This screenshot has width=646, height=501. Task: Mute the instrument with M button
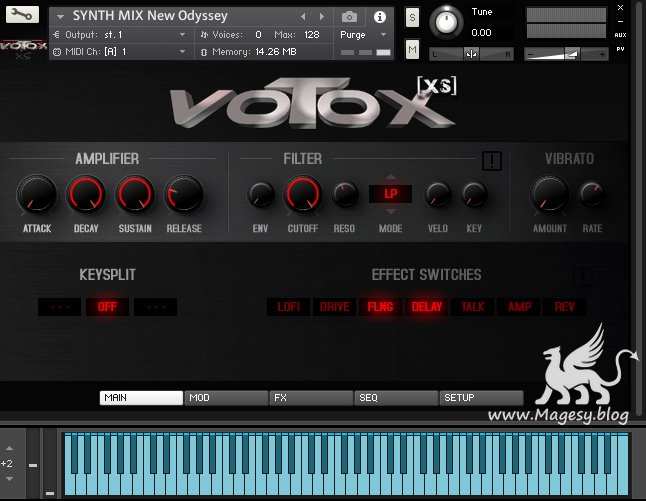click(x=412, y=50)
